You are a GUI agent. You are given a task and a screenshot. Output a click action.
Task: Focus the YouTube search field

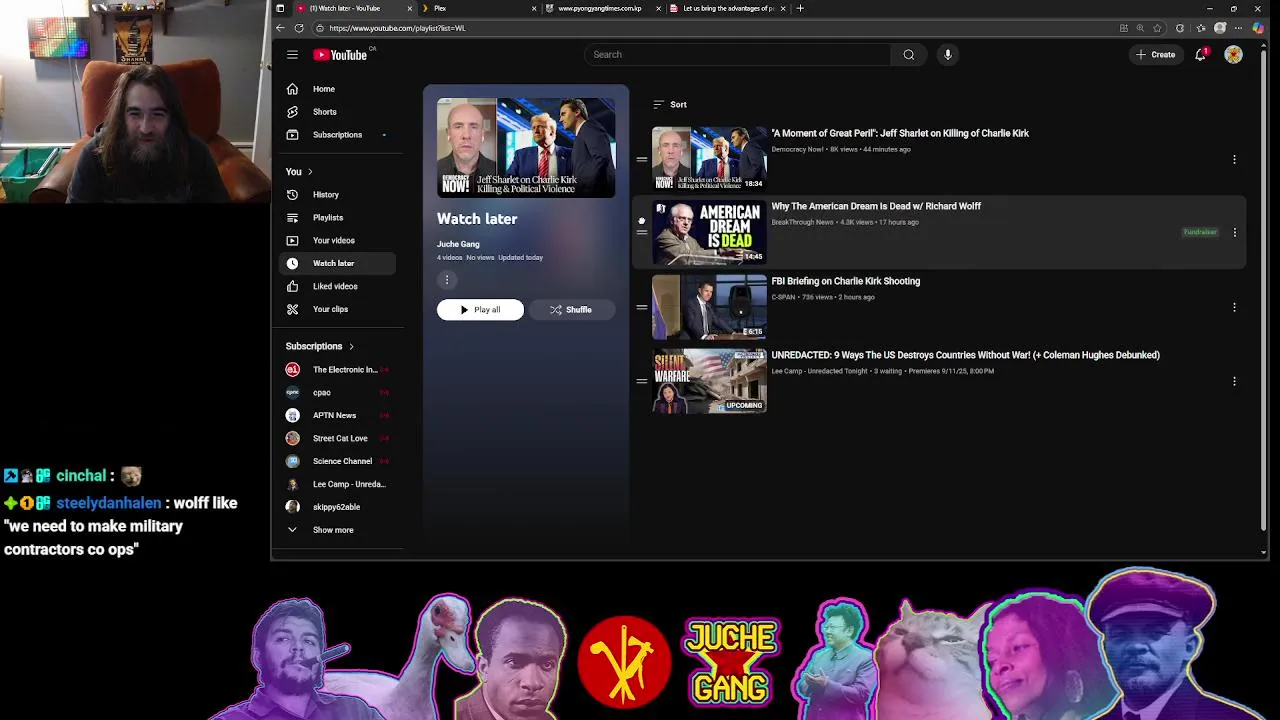737,55
